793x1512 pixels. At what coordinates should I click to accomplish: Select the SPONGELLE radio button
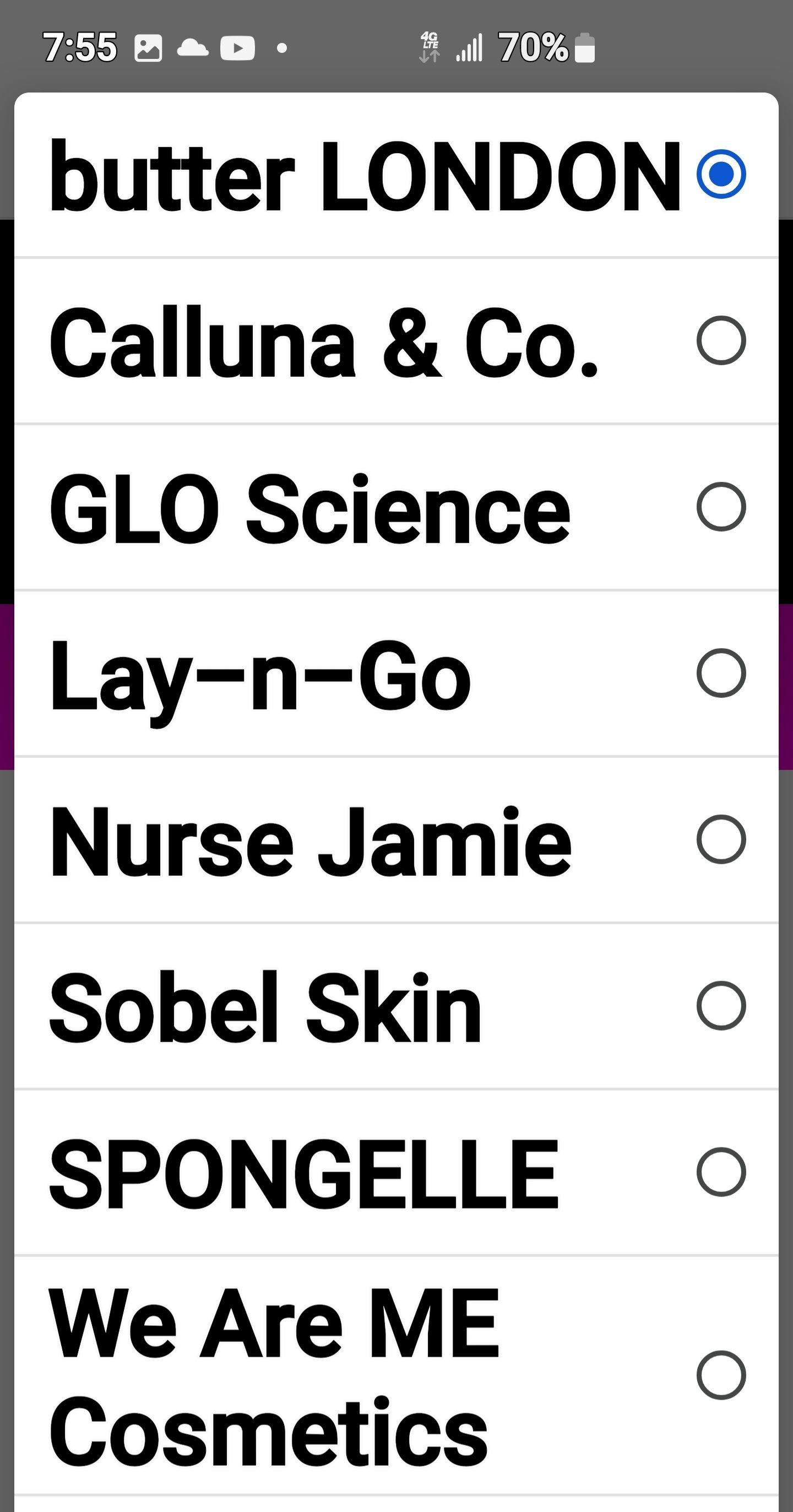[x=721, y=1172]
